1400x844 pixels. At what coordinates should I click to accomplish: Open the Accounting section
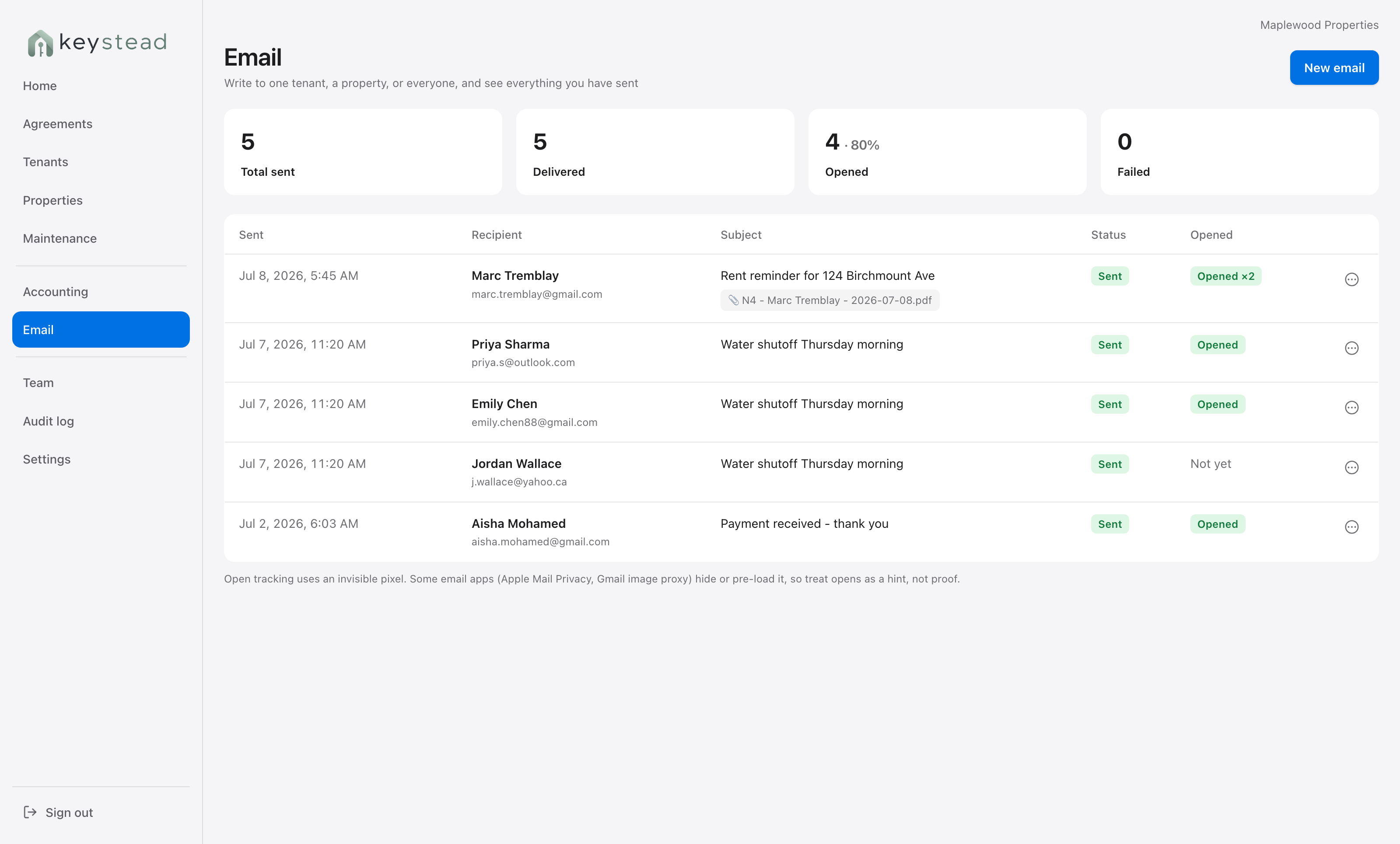(x=101, y=292)
